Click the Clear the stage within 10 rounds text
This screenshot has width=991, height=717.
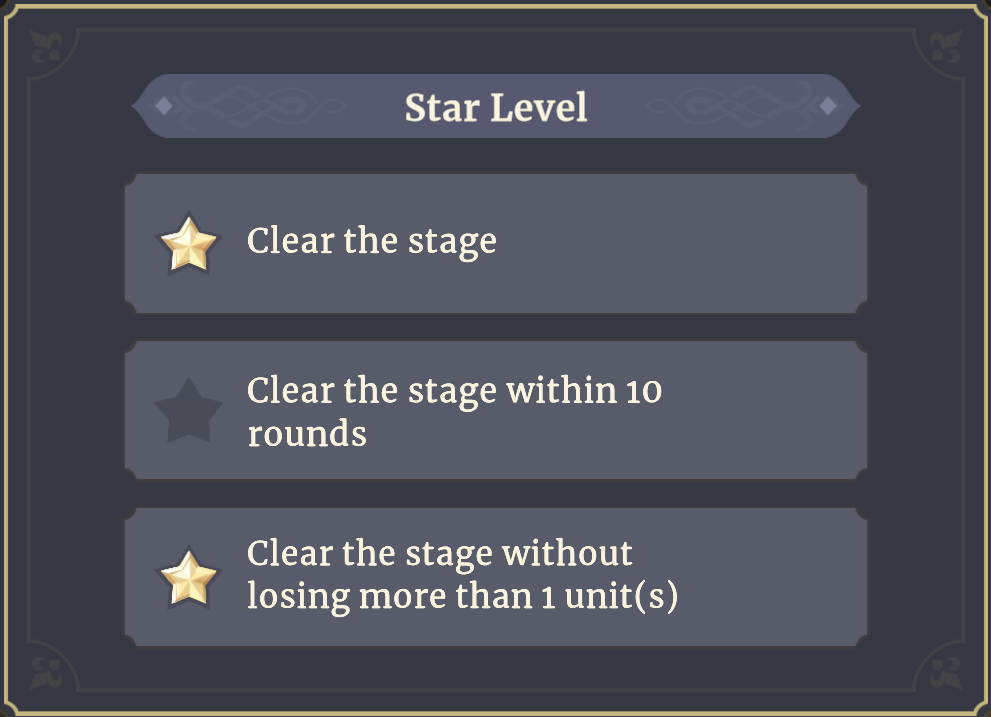click(454, 412)
